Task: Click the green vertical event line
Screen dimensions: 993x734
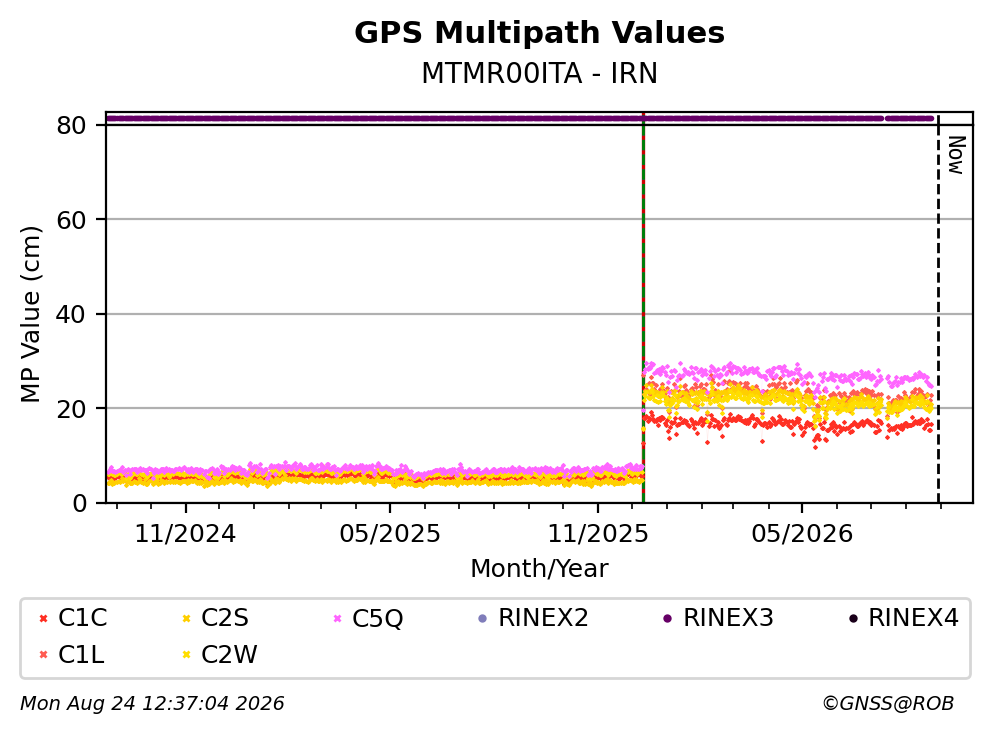Action: click(643, 308)
